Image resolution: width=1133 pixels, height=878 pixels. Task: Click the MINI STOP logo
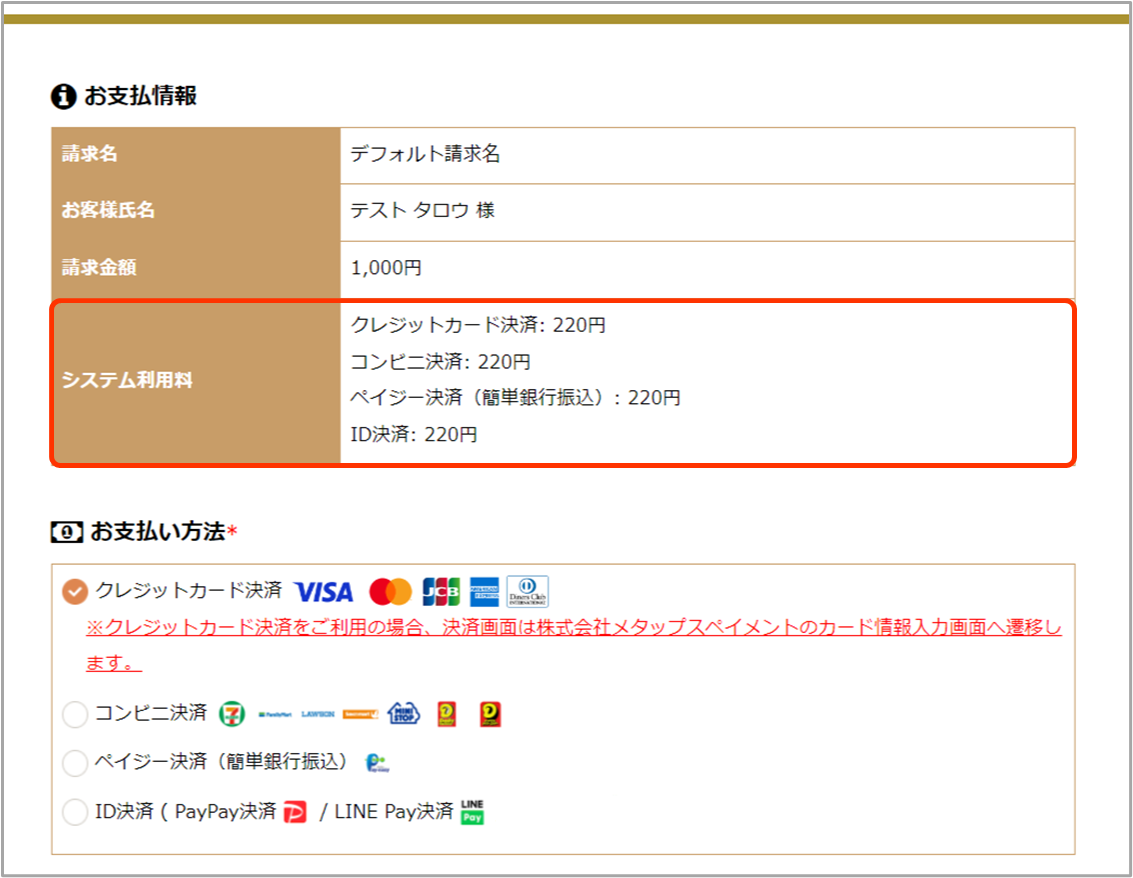403,713
